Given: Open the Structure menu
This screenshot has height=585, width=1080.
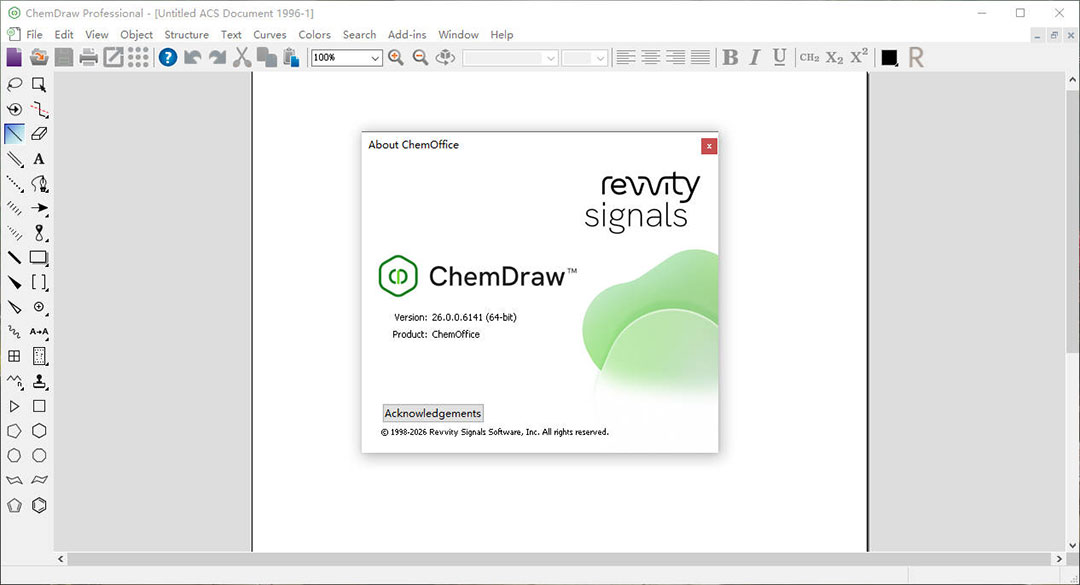Looking at the screenshot, I should (x=186, y=34).
